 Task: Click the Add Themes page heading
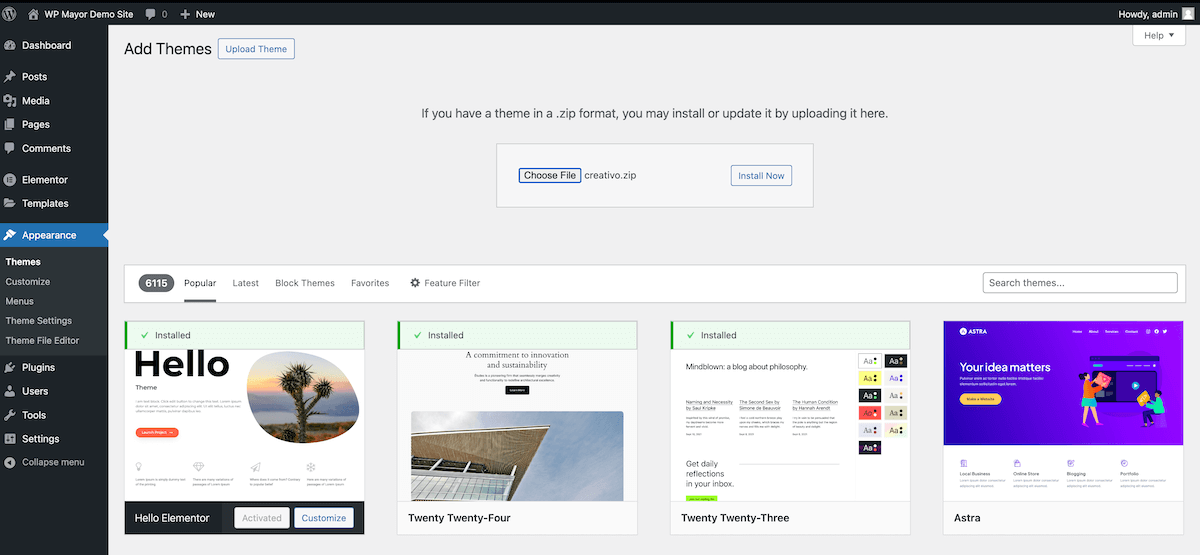pyautogui.click(x=168, y=49)
